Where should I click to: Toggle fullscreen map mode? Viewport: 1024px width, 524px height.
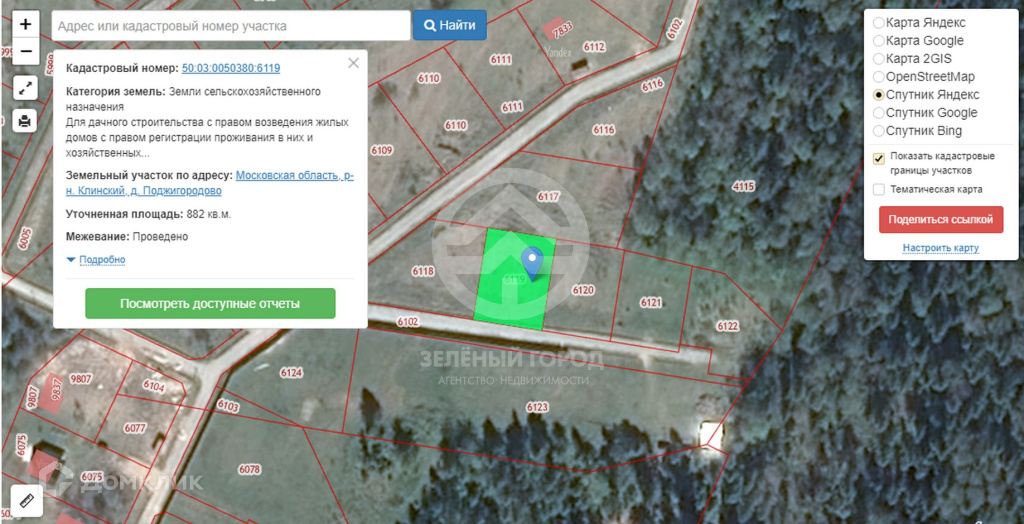click(25, 88)
